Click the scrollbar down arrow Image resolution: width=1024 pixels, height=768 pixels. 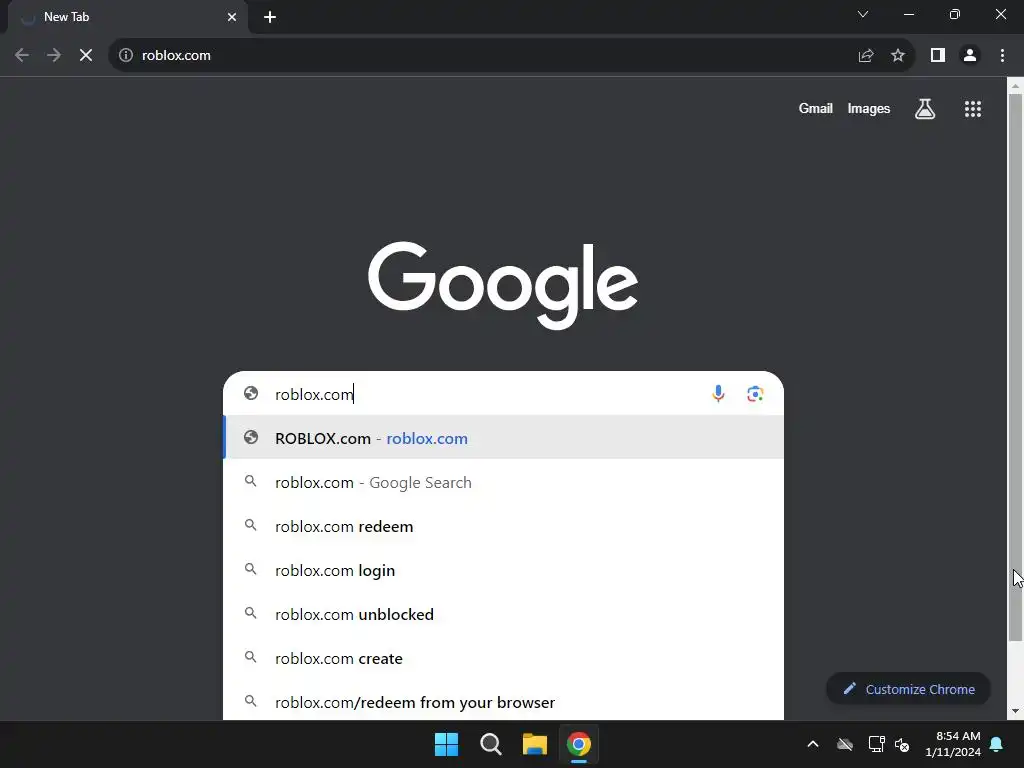[x=1015, y=711]
